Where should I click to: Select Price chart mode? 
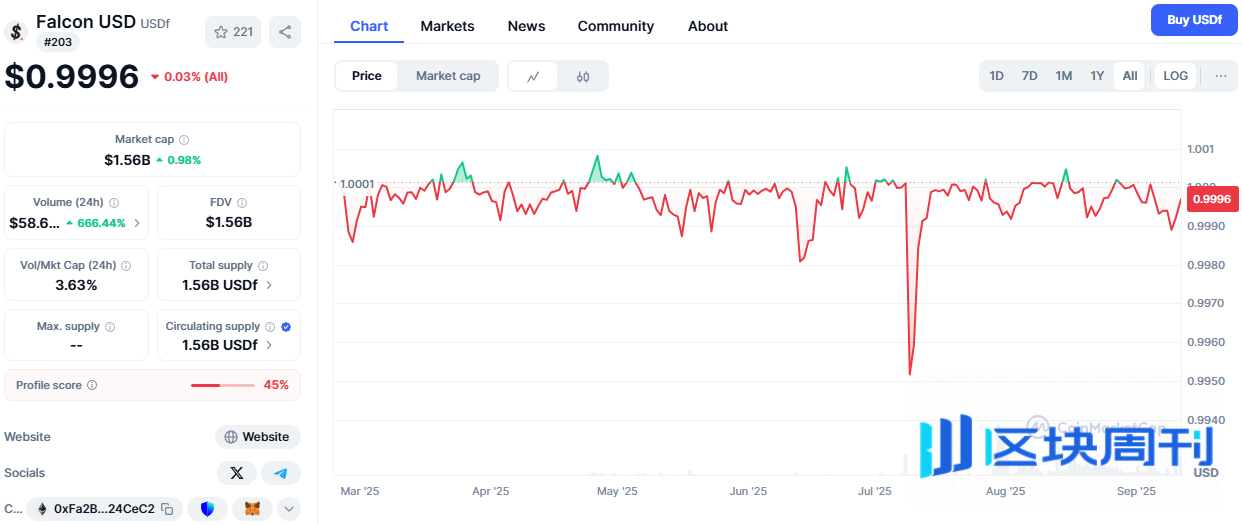point(367,76)
